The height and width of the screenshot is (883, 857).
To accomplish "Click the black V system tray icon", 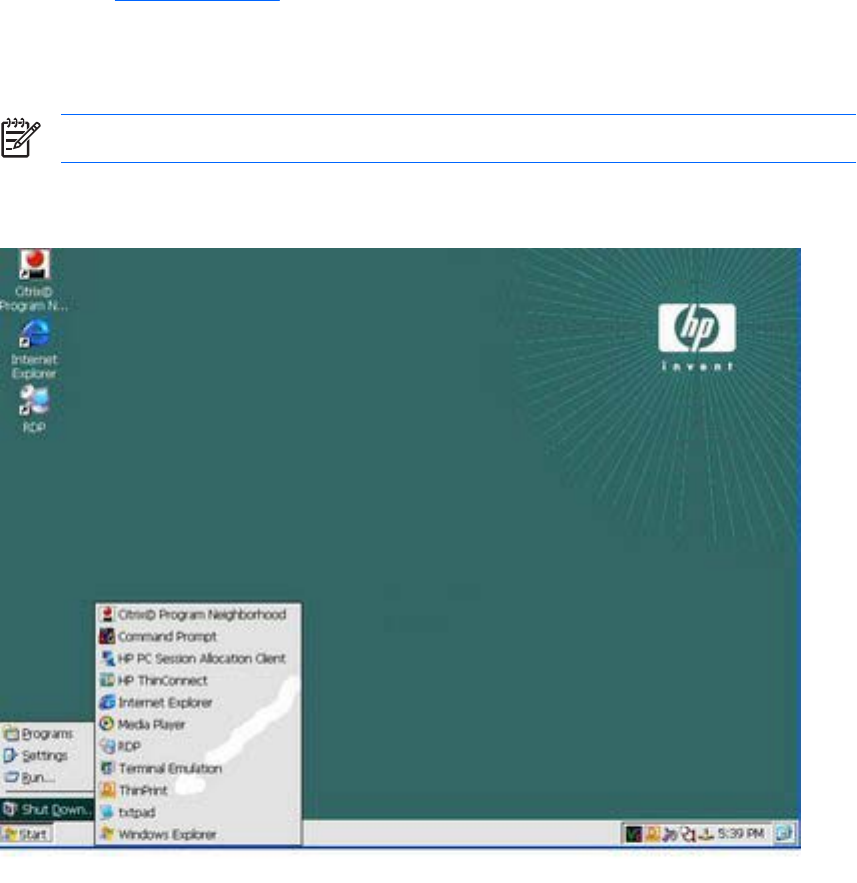I will pyautogui.click(x=634, y=834).
